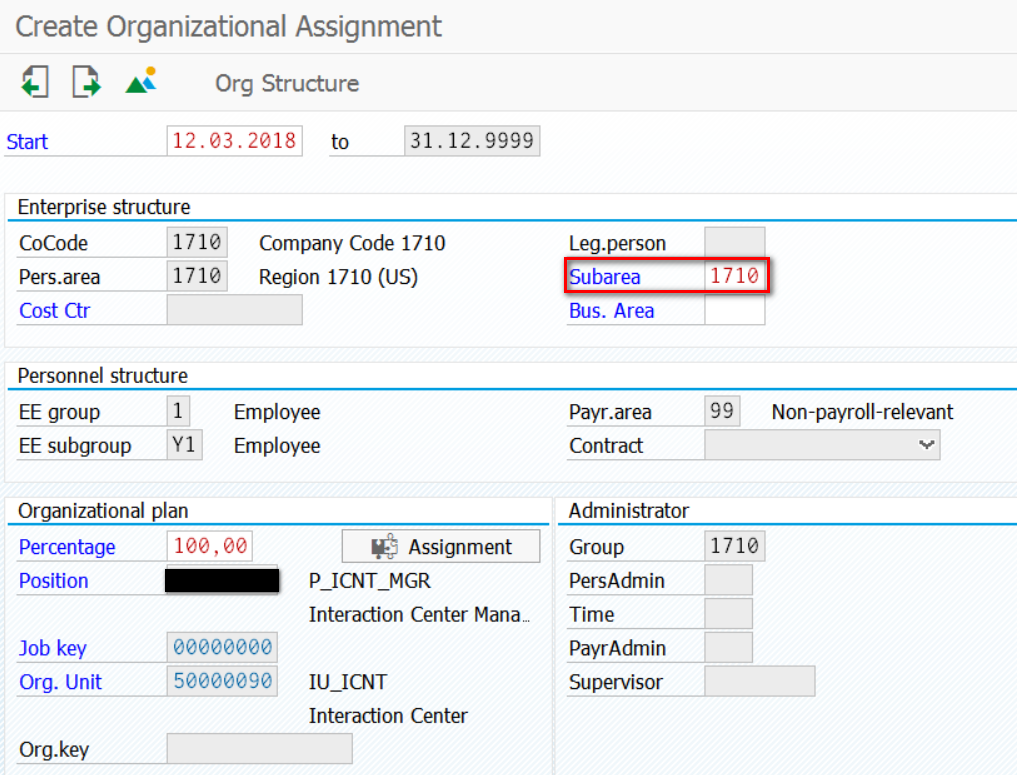The height and width of the screenshot is (775, 1017).
Task: Click the Job key field
Action: (222, 647)
